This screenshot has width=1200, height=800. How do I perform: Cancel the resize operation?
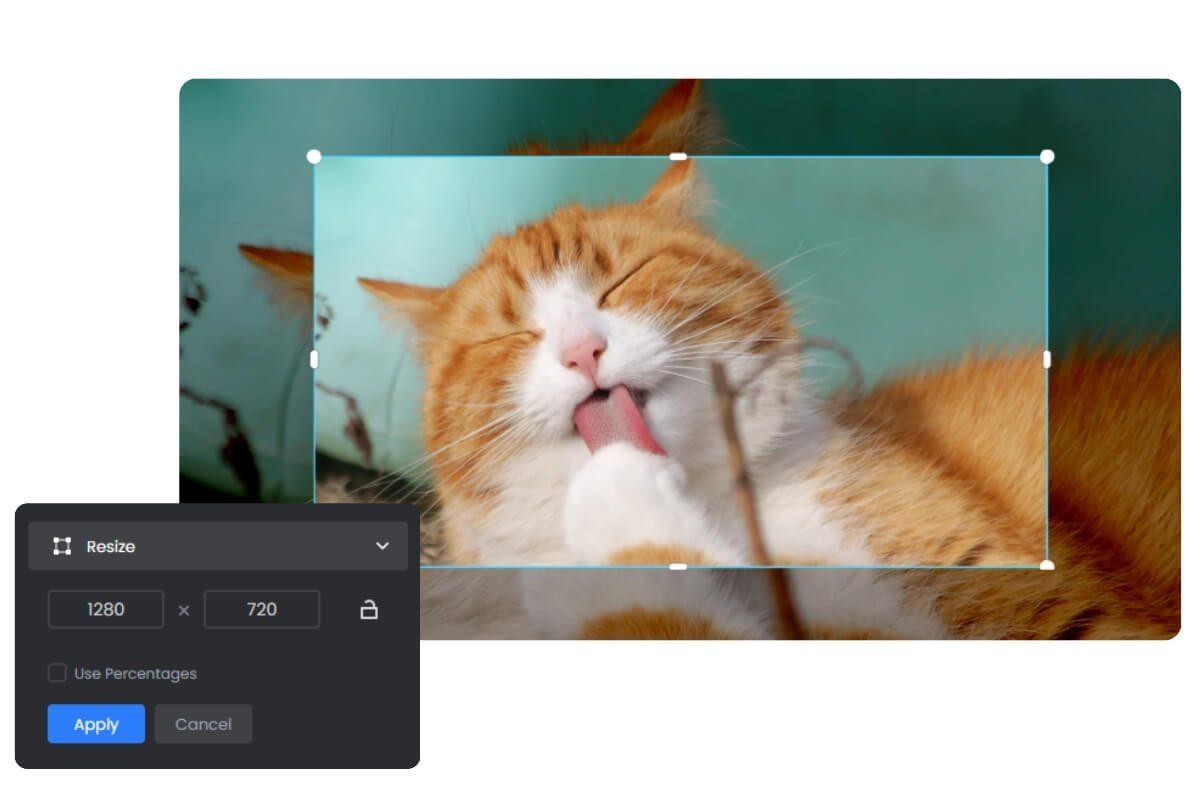[203, 724]
